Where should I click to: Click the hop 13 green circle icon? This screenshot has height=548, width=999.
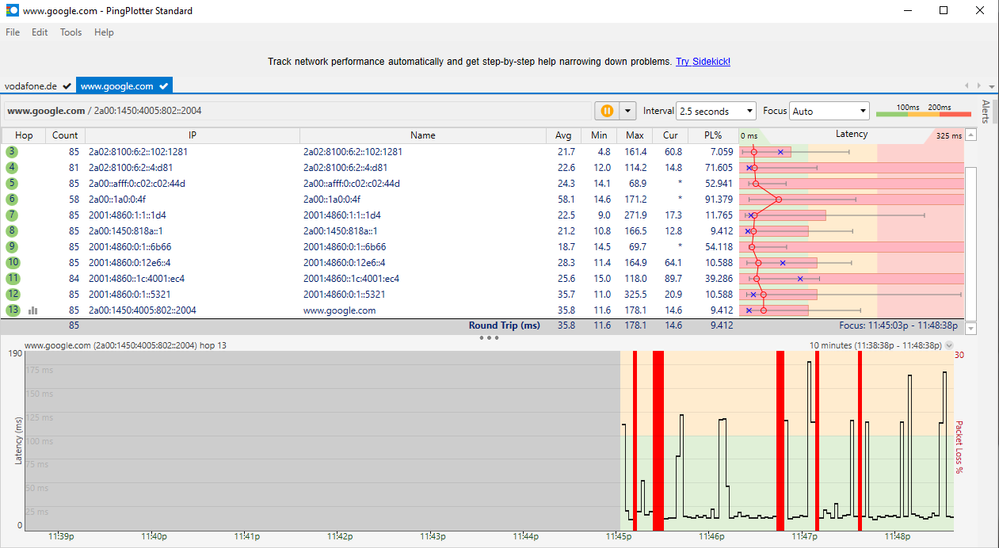tap(13, 310)
